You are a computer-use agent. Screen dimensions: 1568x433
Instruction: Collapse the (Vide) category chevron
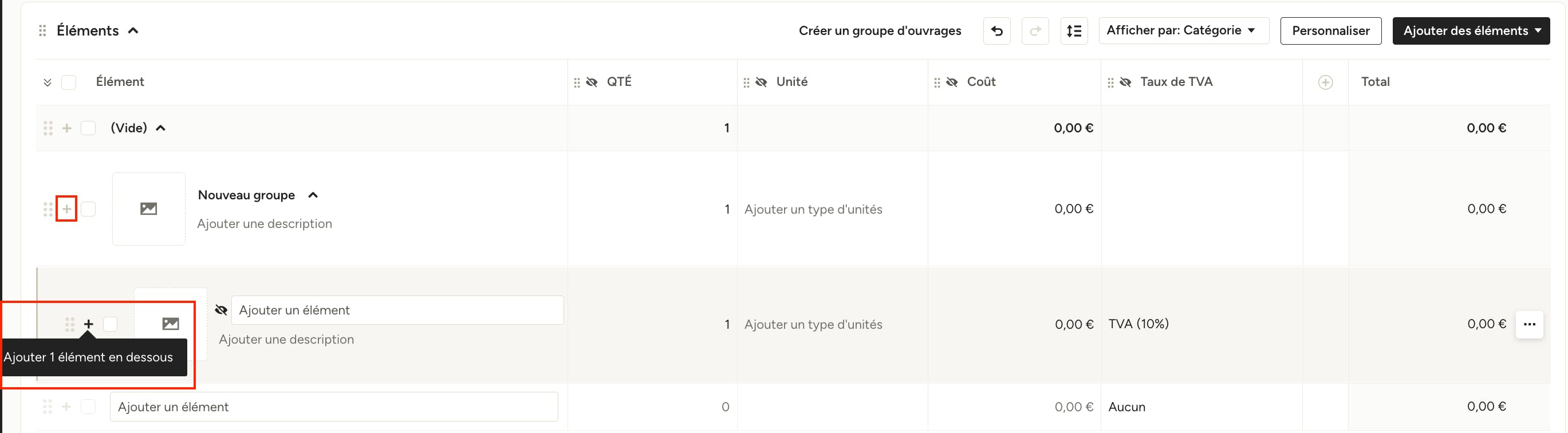point(161,128)
